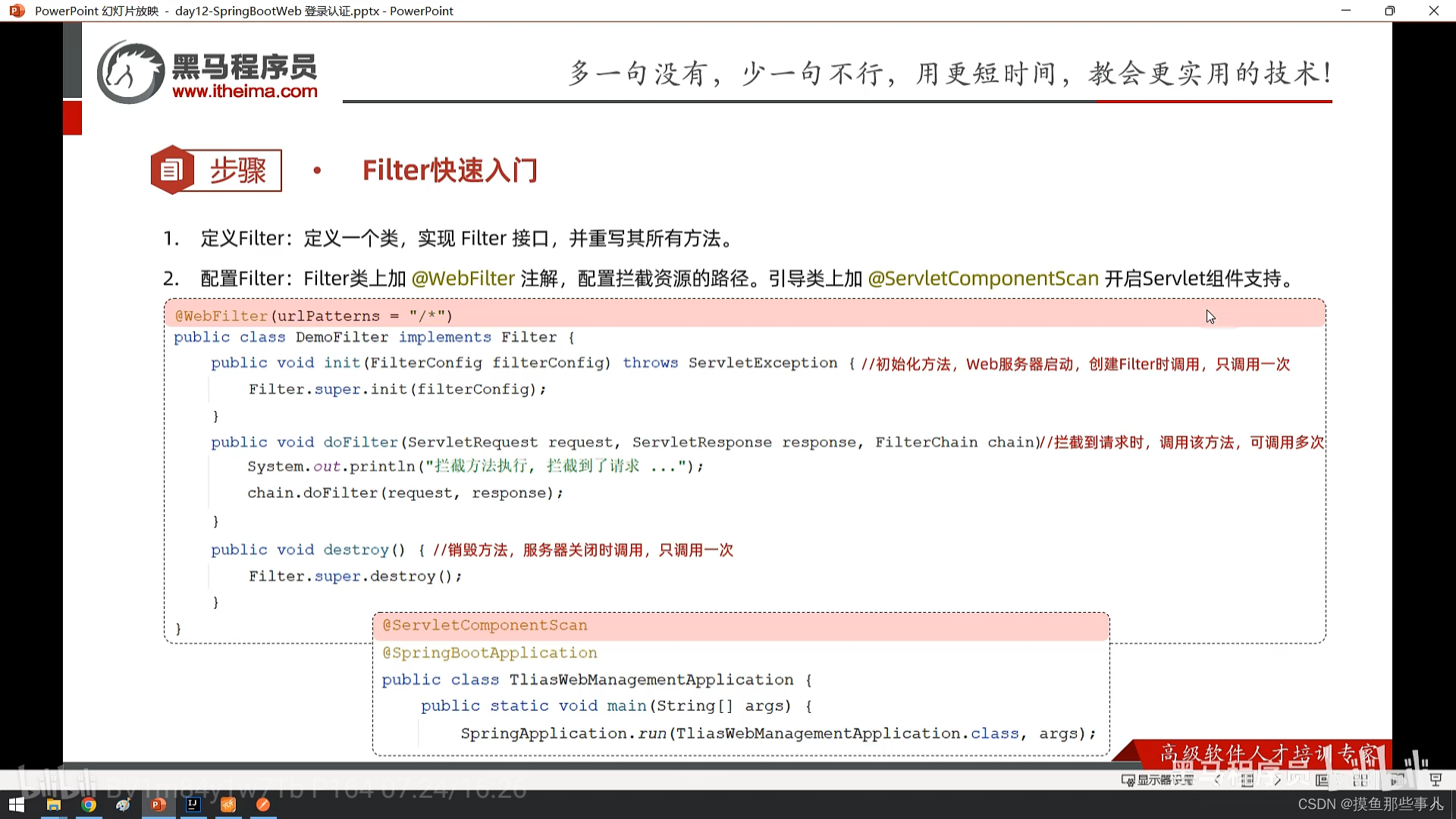
Task: Click '@SpringBootApplication' annotation text
Action: (490, 652)
